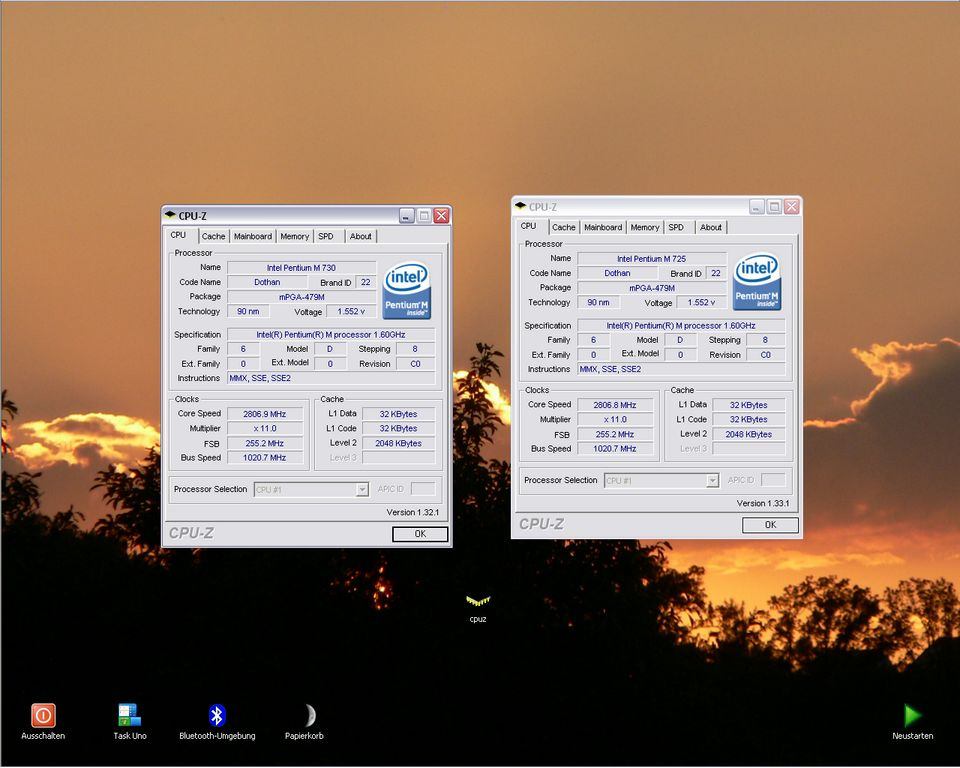This screenshot has height=768, width=960.
Task: Click Intel Pentium M logo in version 1.33.1 window
Action: point(757,282)
